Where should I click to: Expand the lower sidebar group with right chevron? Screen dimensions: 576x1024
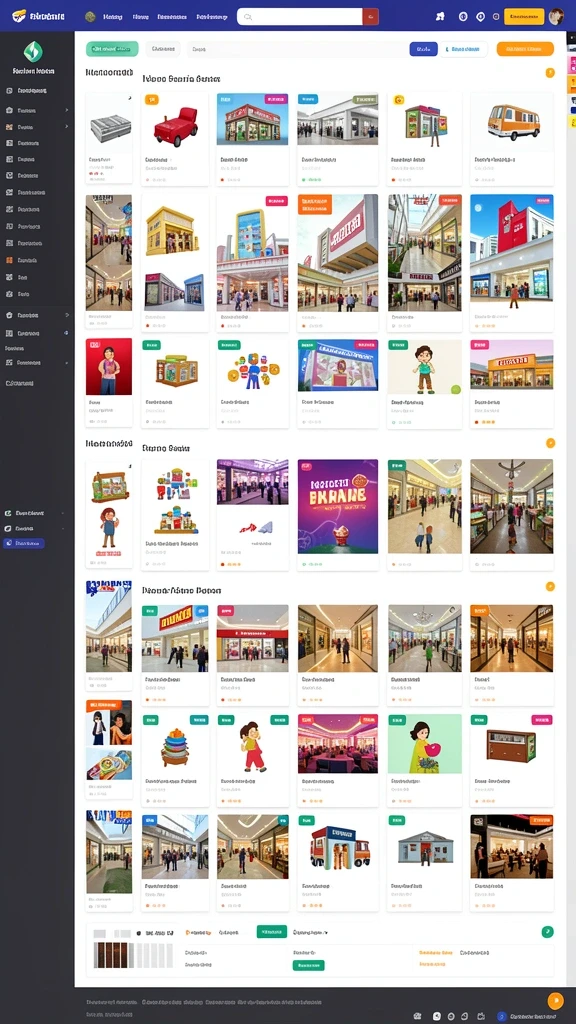(37, 315)
